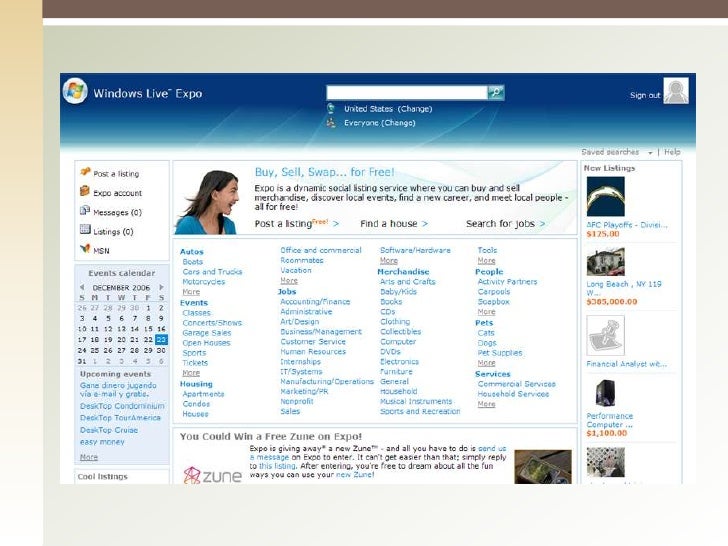Open Concerts/Shows events link

[x=212, y=323]
